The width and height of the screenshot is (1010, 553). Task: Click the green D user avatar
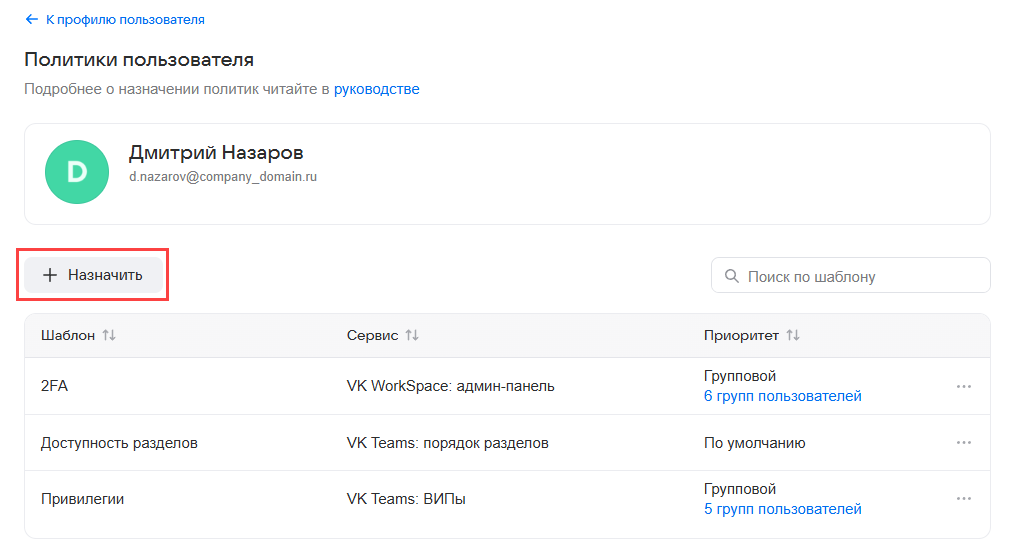(77, 173)
